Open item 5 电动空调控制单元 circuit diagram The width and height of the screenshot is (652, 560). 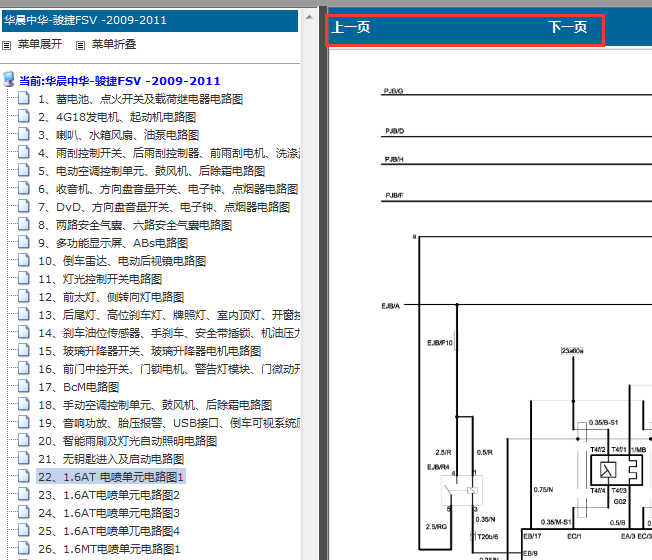pos(152,171)
